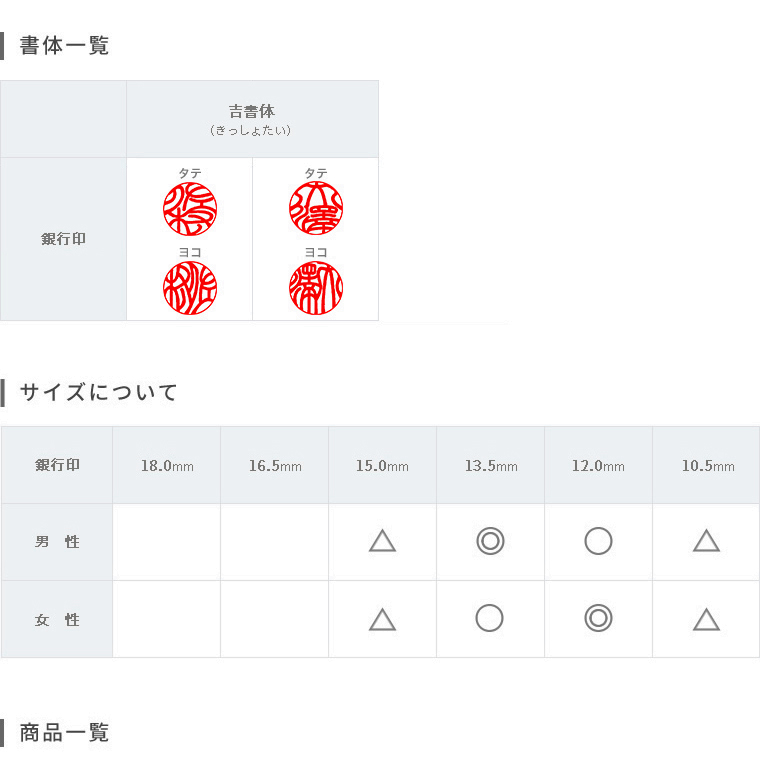Click triangle icon for 男性 10.5mm
The width and height of the screenshot is (760, 773).
point(706,541)
